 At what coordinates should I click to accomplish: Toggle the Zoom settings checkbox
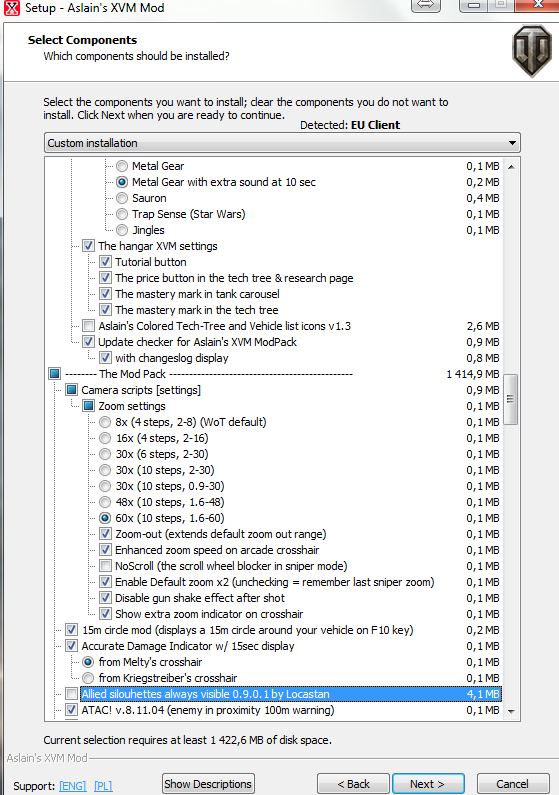[x=88, y=406]
